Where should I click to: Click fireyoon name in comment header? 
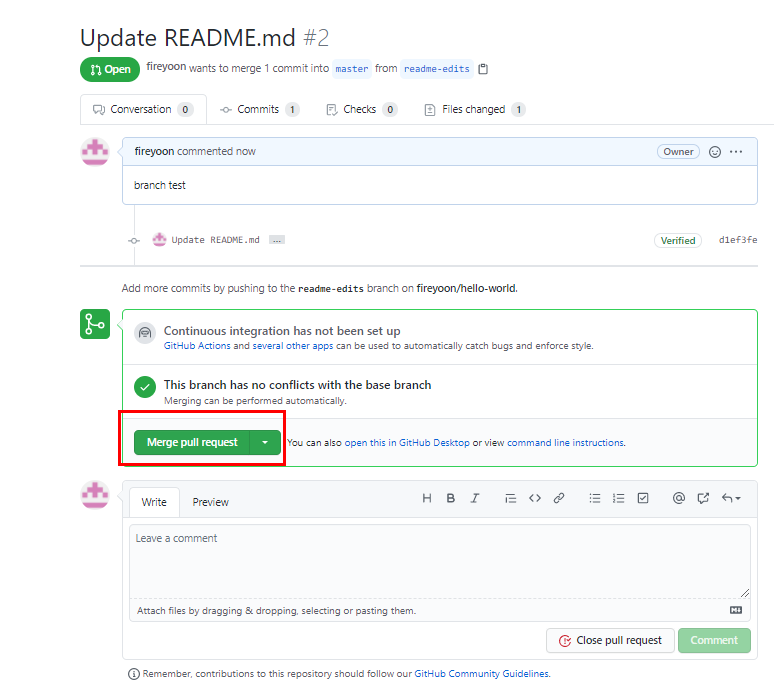tap(154, 151)
